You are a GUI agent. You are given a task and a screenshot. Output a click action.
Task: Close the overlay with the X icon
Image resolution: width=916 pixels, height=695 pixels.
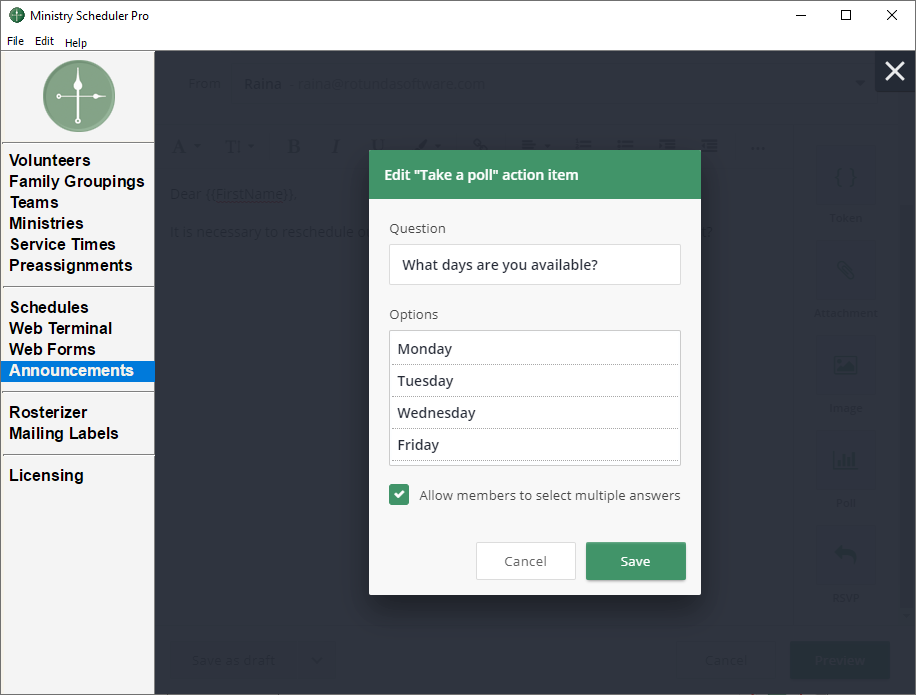click(x=894, y=72)
